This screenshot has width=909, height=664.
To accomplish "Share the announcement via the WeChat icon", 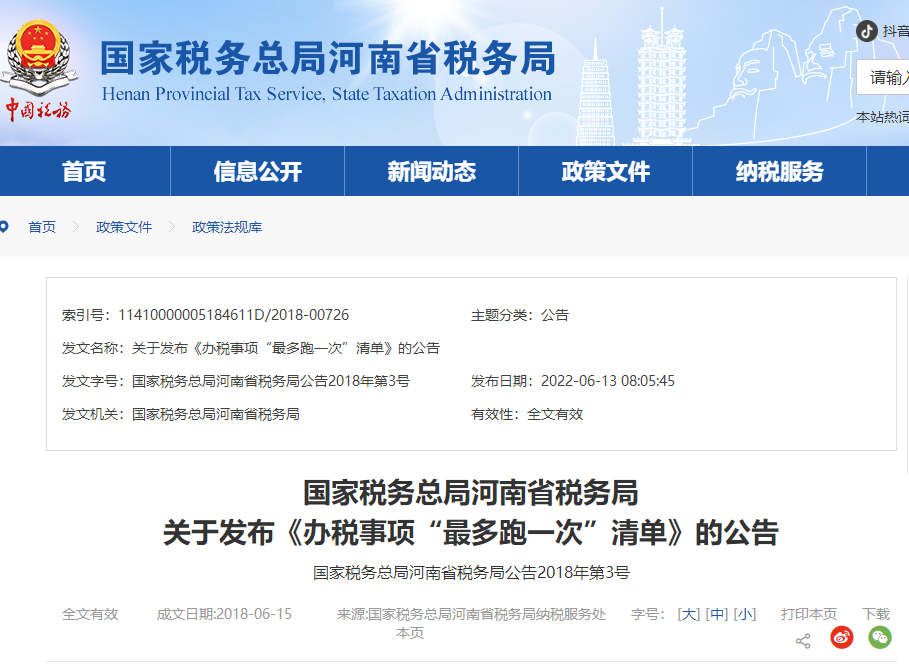I will click(x=878, y=637).
